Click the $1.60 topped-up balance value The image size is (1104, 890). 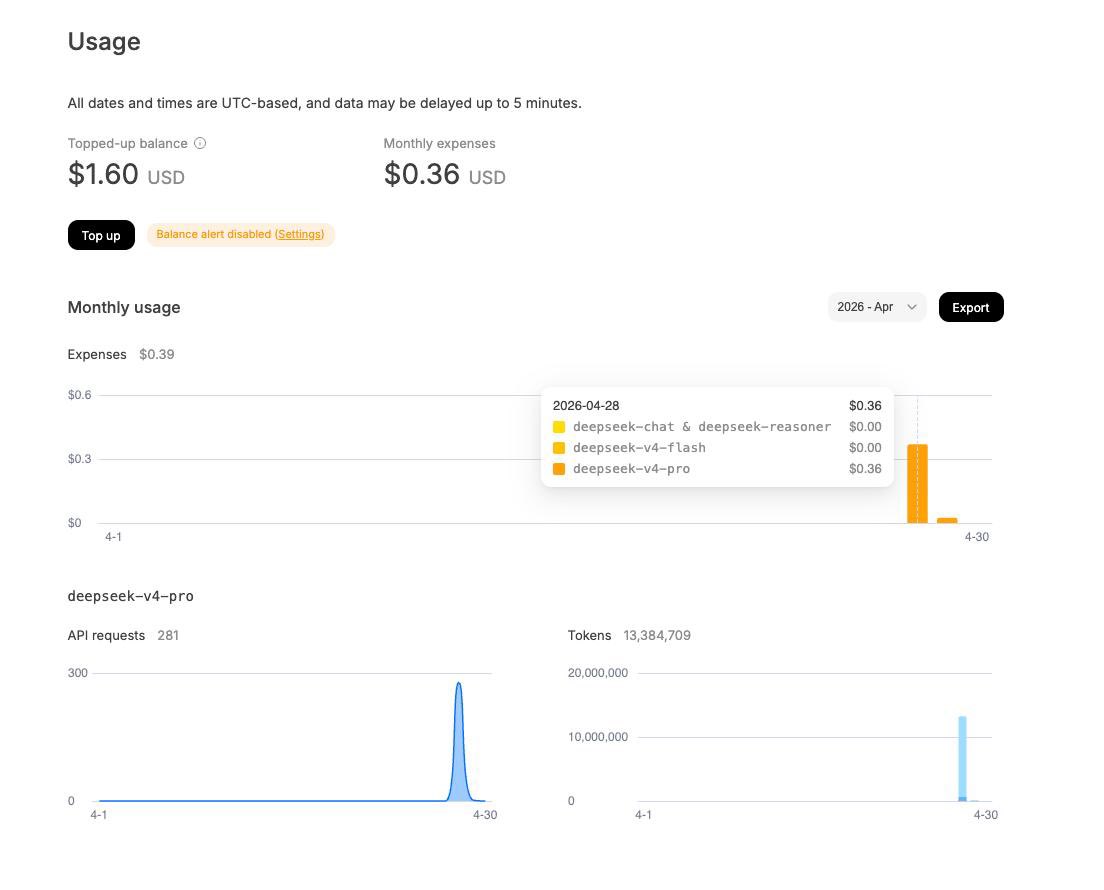click(103, 174)
